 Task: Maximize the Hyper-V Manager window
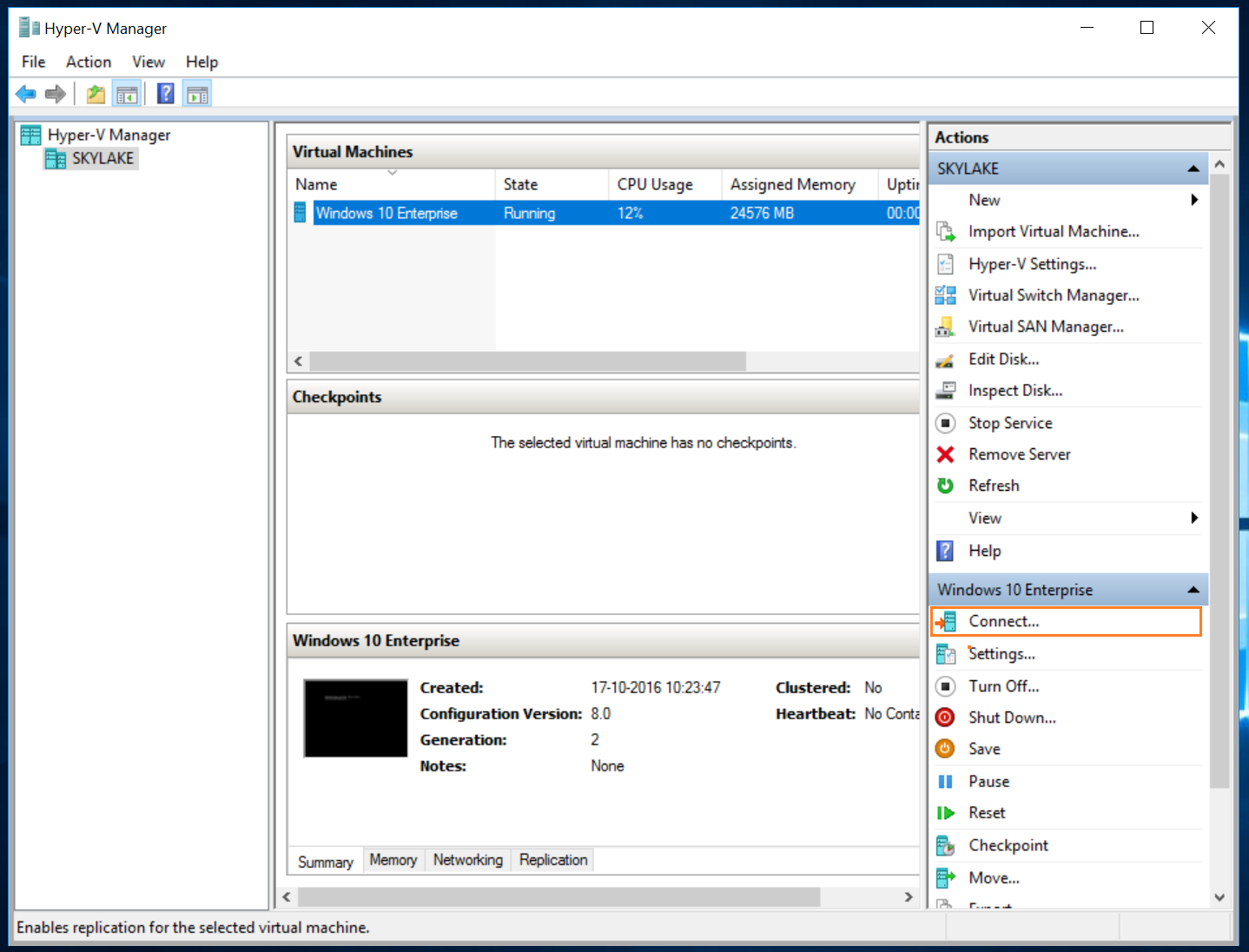[x=1147, y=28]
